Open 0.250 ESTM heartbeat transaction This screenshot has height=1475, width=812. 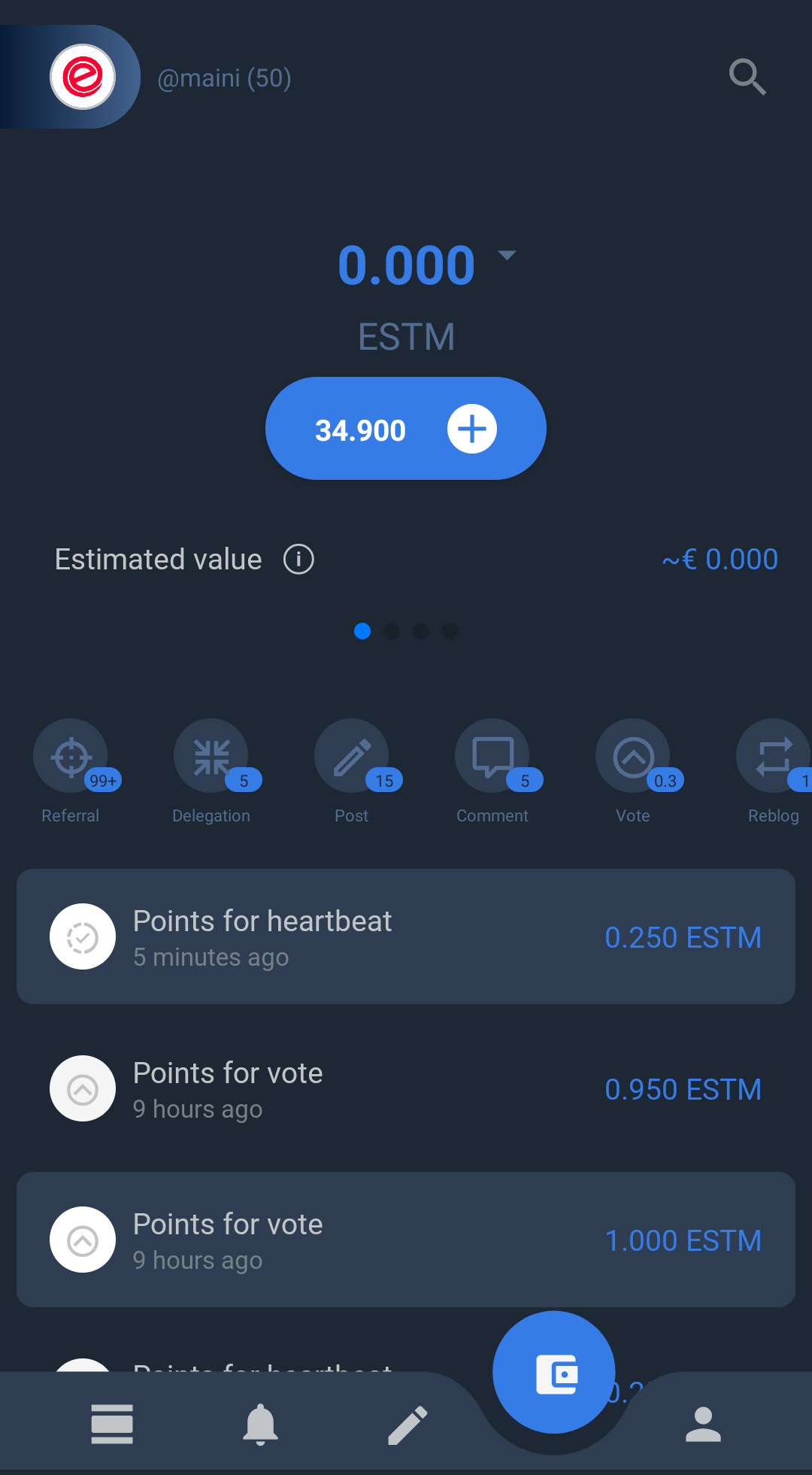click(406, 936)
